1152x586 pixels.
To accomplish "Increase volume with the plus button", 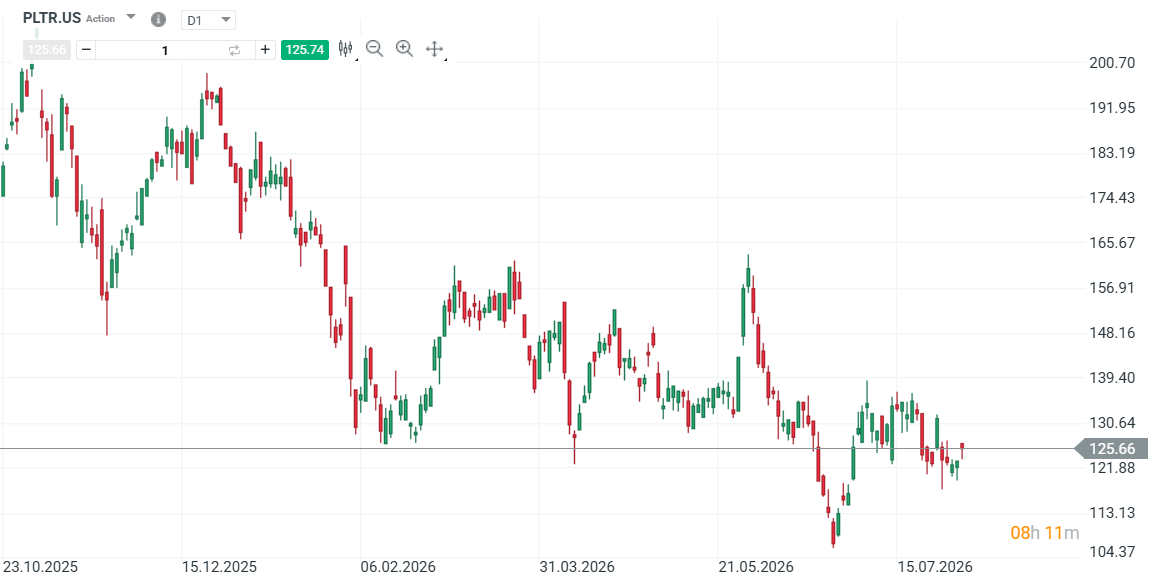I will click(x=265, y=50).
